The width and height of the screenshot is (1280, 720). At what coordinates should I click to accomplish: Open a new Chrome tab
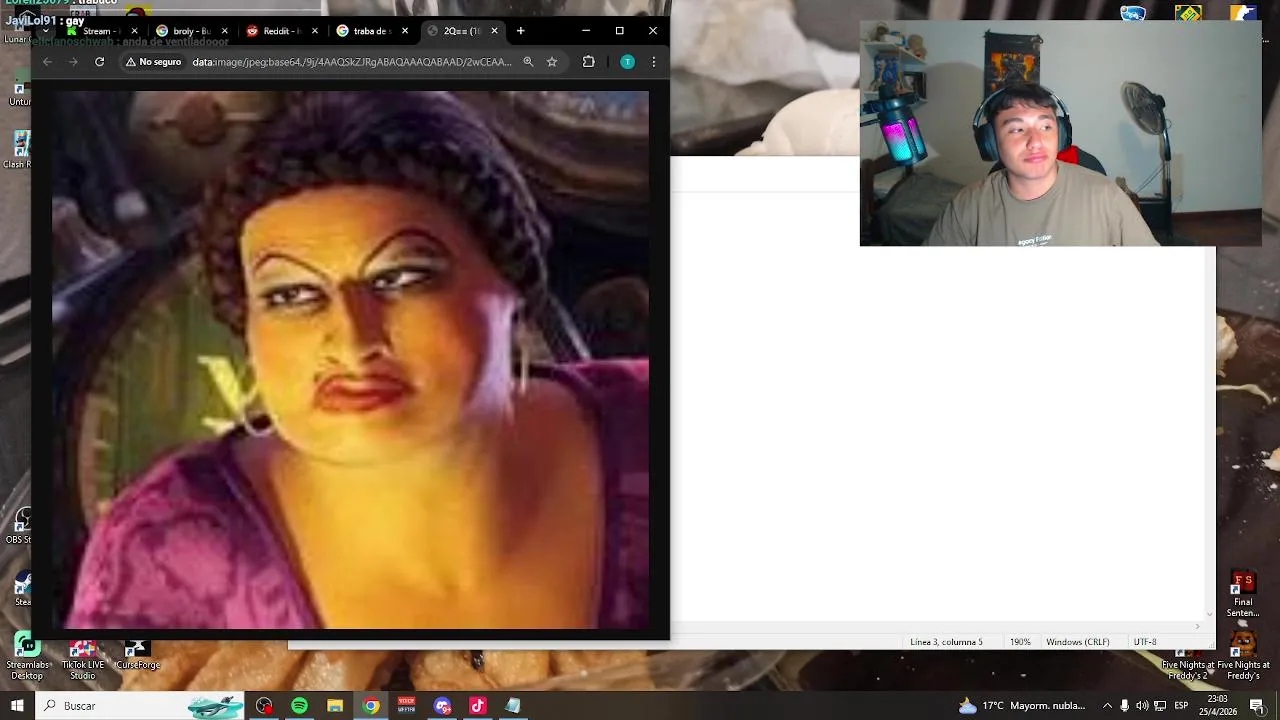[521, 31]
